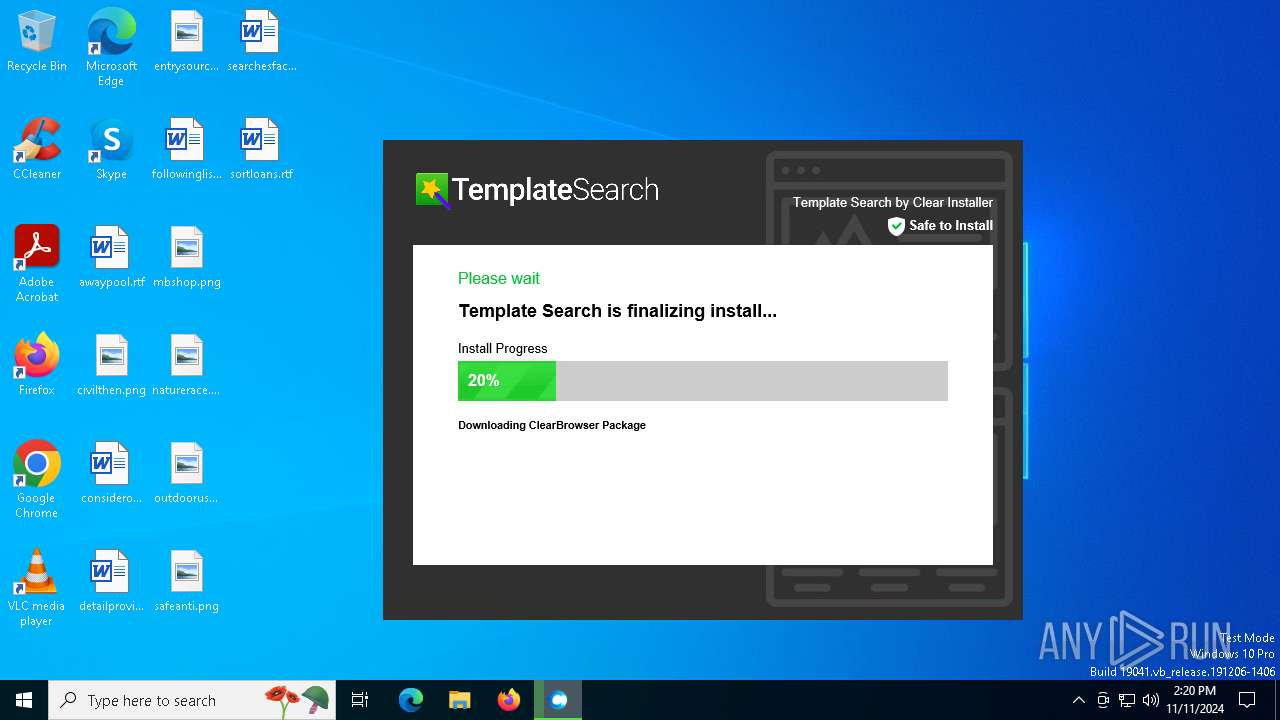Click 'Template Search by Clear Installer' text
Image resolution: width=1280 pixels, height=720 pixels.
pos(893,202)
